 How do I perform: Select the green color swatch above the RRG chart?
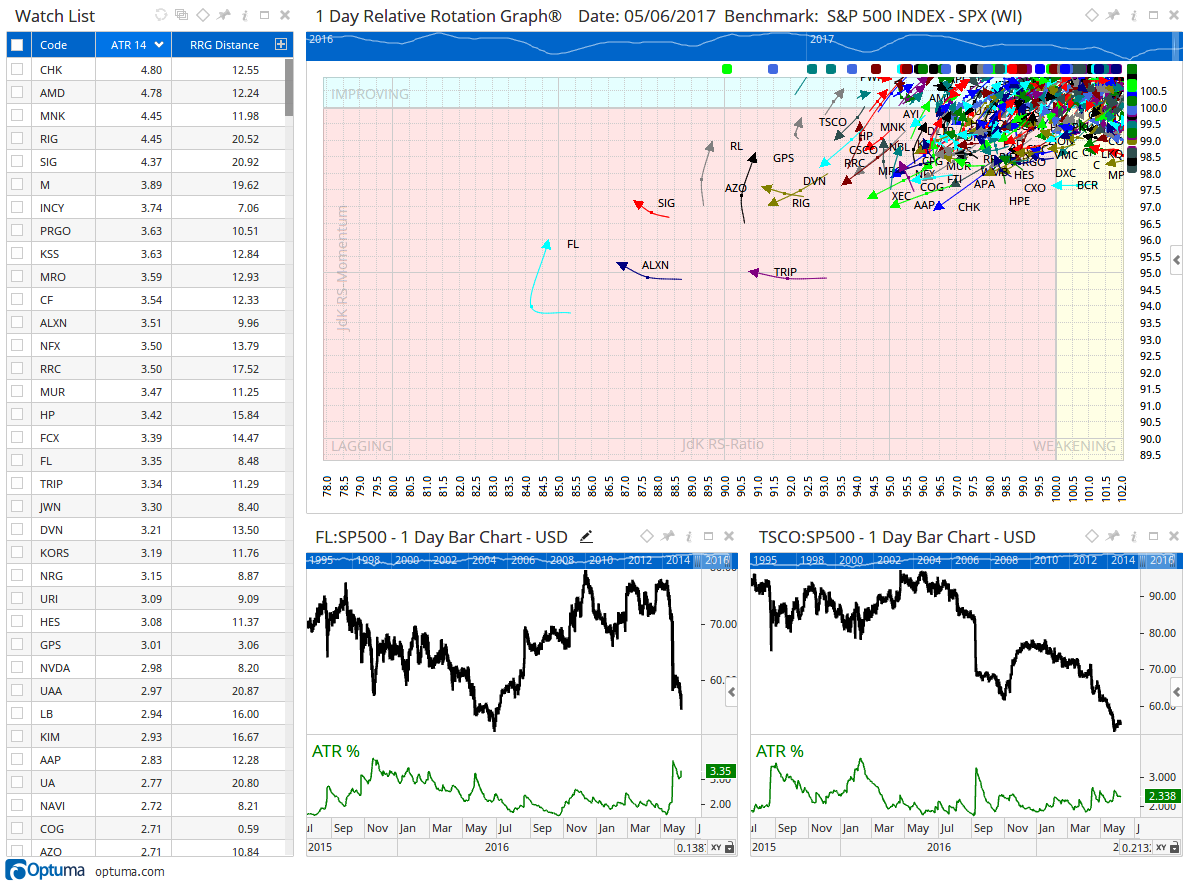(726, 68)
